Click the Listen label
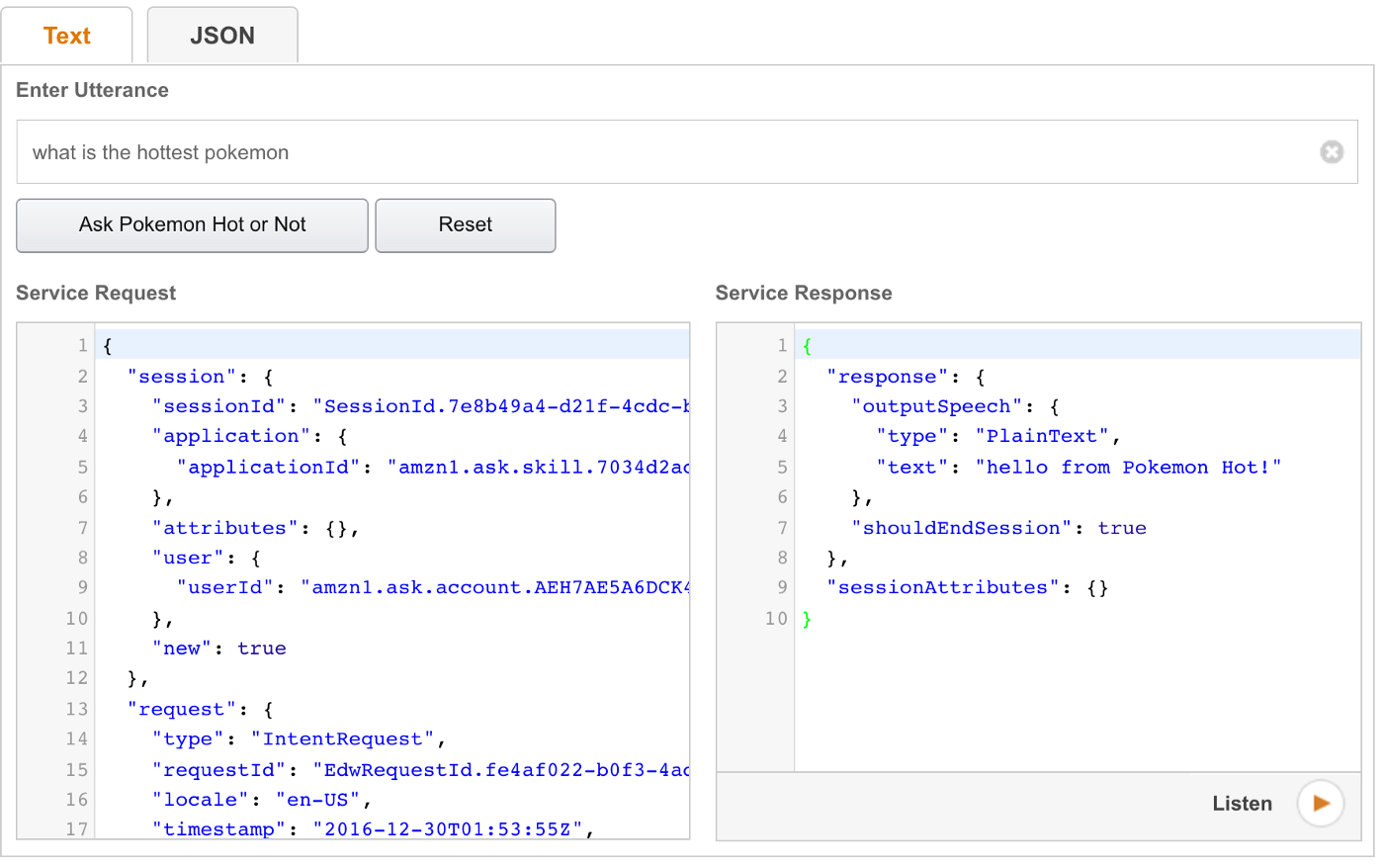Screen dimensions: 1384x868 (x=1243, y=804)
